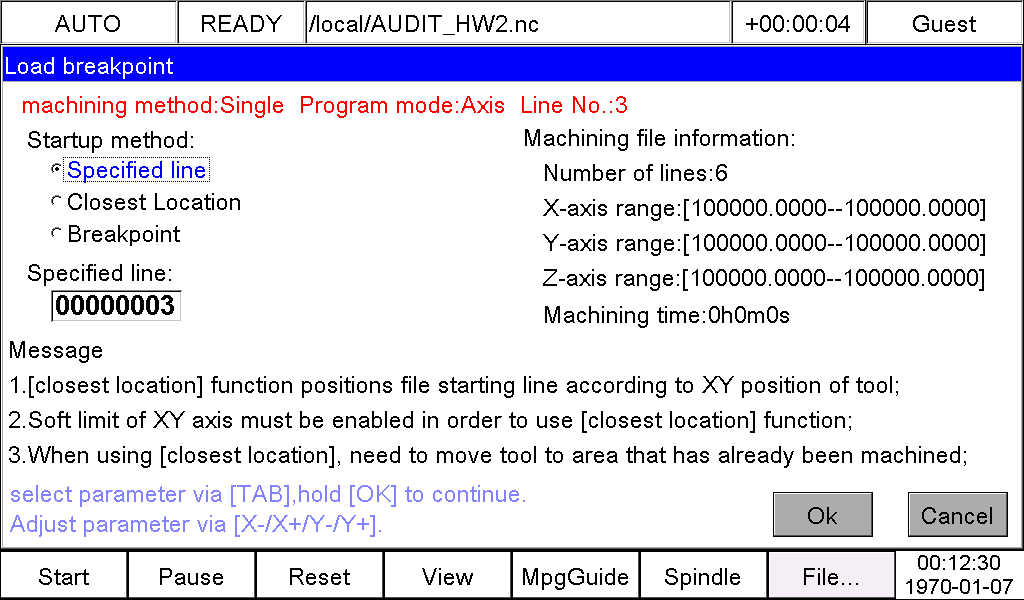Image resolution: width=1024 pixels, height=600 pixels.
Task: Click Machining time:0h0m0s text
Action: click(x=667, y=315)
